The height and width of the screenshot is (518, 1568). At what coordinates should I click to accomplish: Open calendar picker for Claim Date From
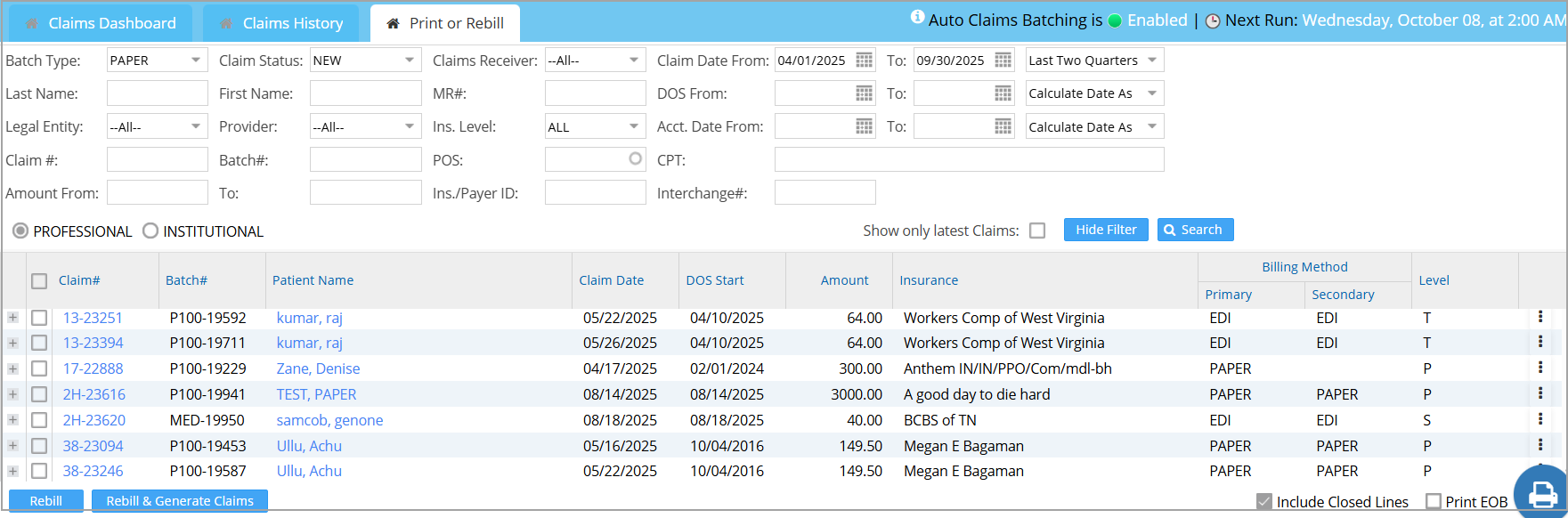(864, 61)
